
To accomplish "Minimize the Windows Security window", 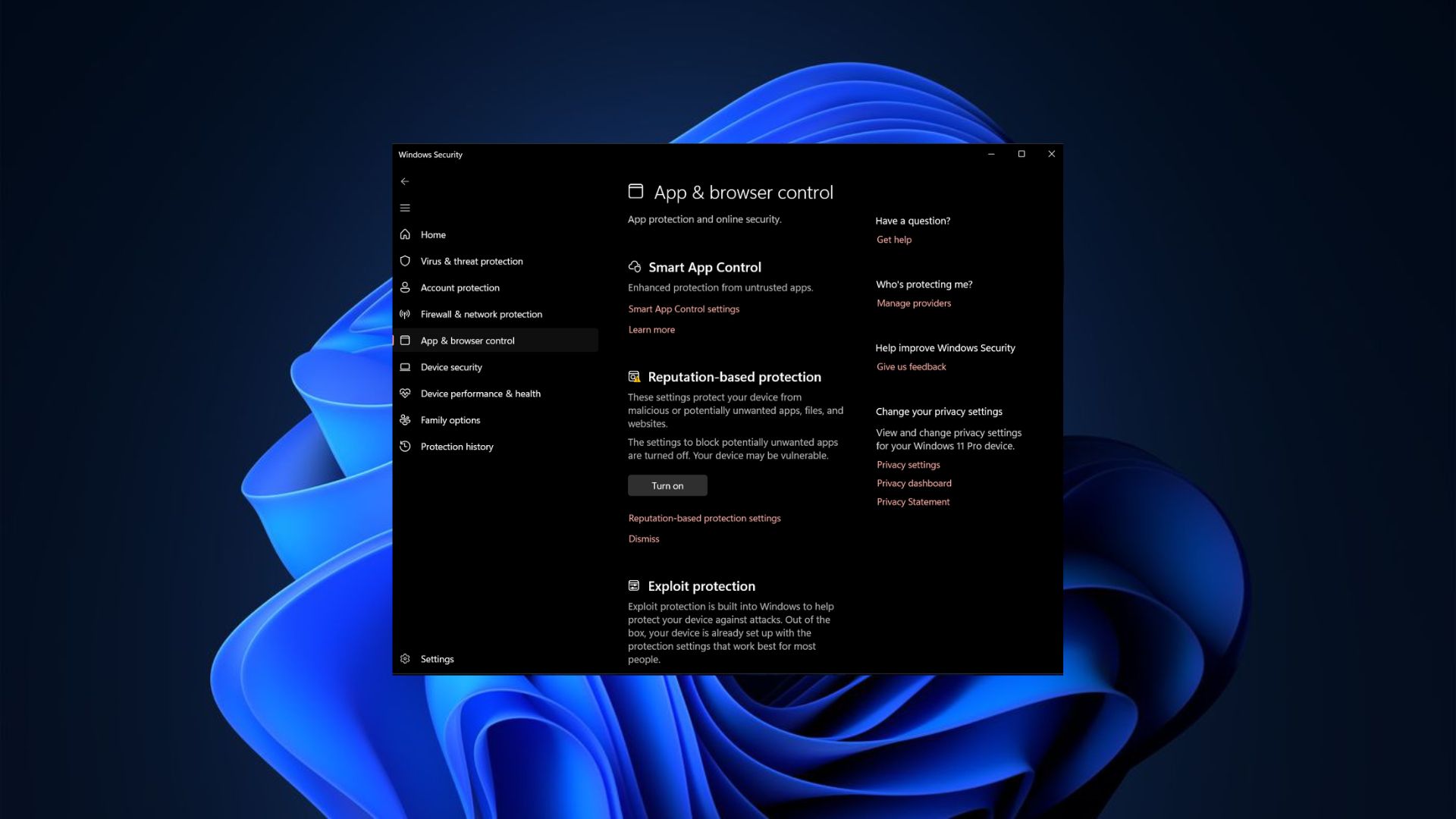I will tap(991, 154).
